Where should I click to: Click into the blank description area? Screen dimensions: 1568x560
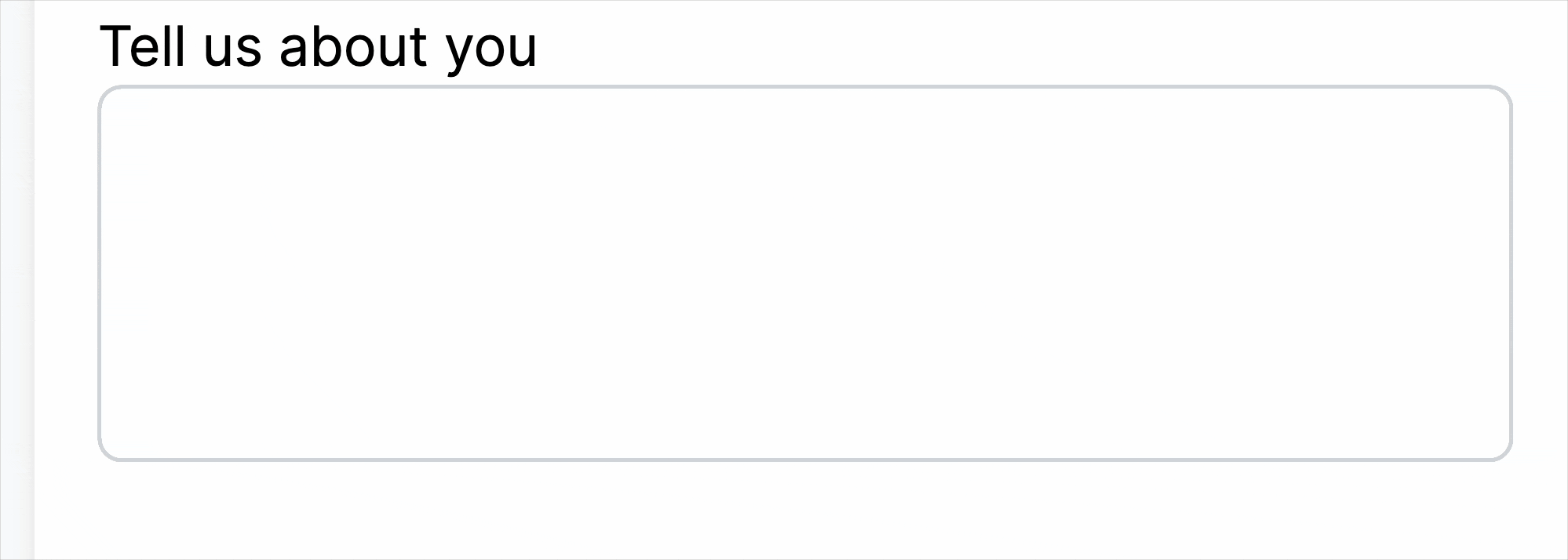pos(804,273)
